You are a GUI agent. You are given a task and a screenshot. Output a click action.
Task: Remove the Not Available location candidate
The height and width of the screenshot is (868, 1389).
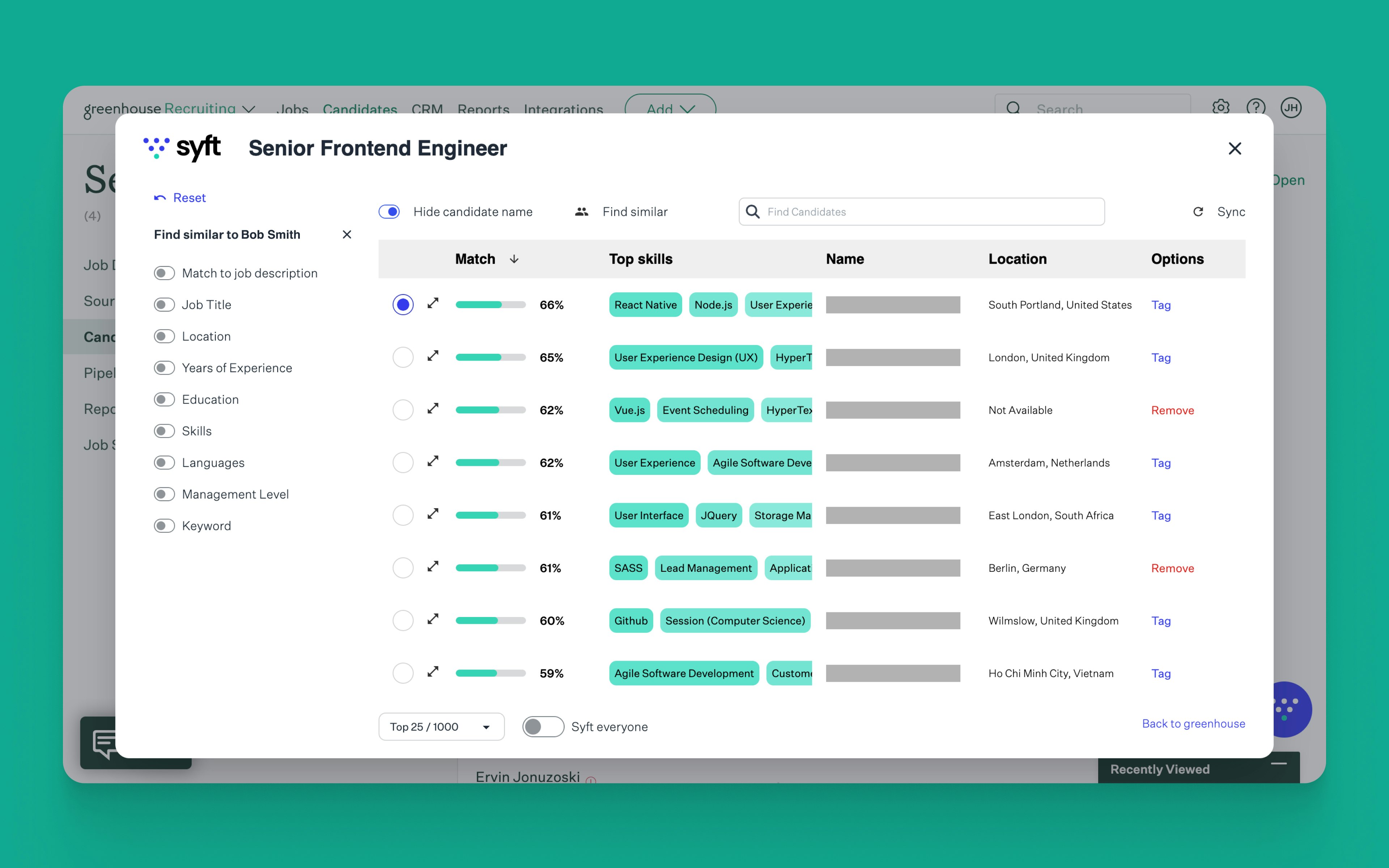click(1172, 410)
